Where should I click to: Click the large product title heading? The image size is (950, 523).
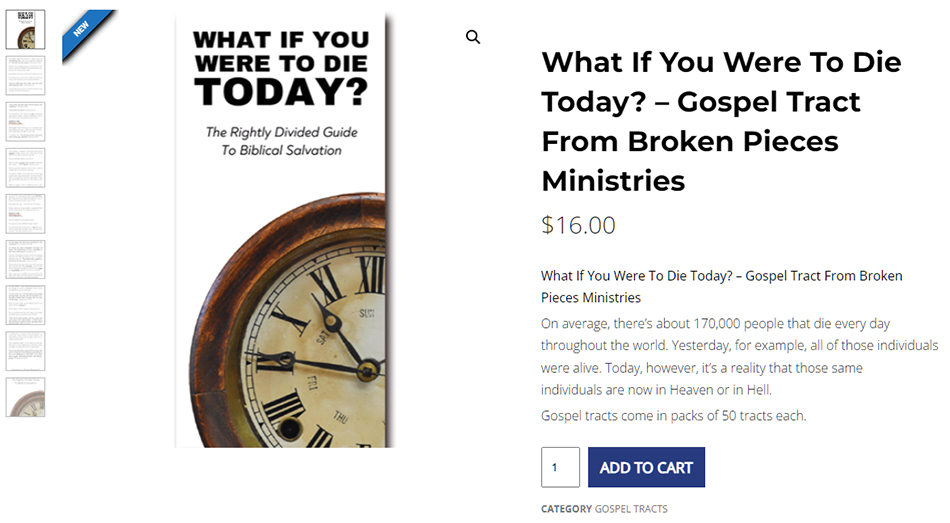[720, 121]
